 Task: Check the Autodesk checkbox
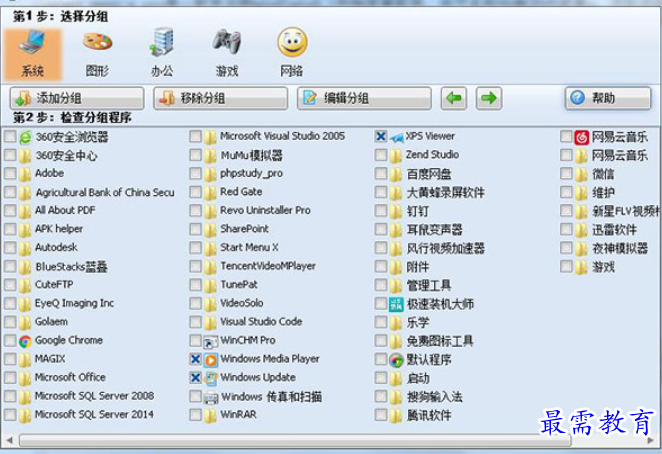click(10, 247)
